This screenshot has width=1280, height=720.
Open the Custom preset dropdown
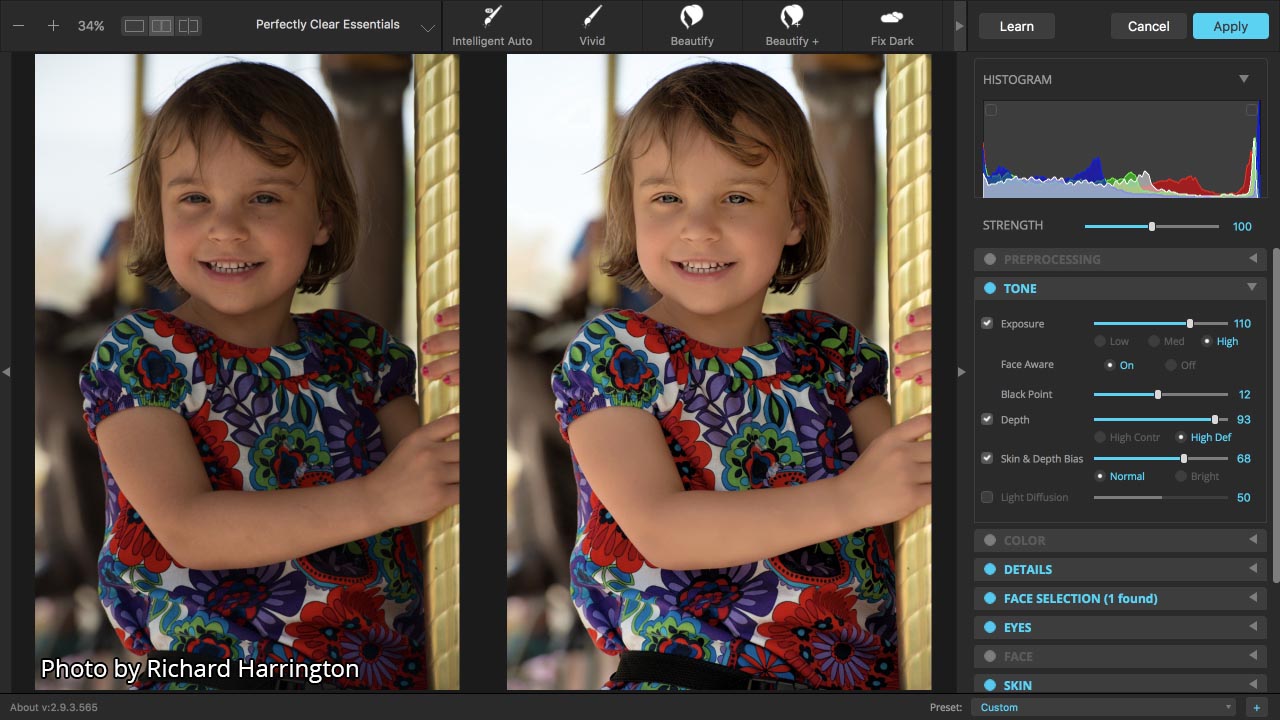point(1104,707)
